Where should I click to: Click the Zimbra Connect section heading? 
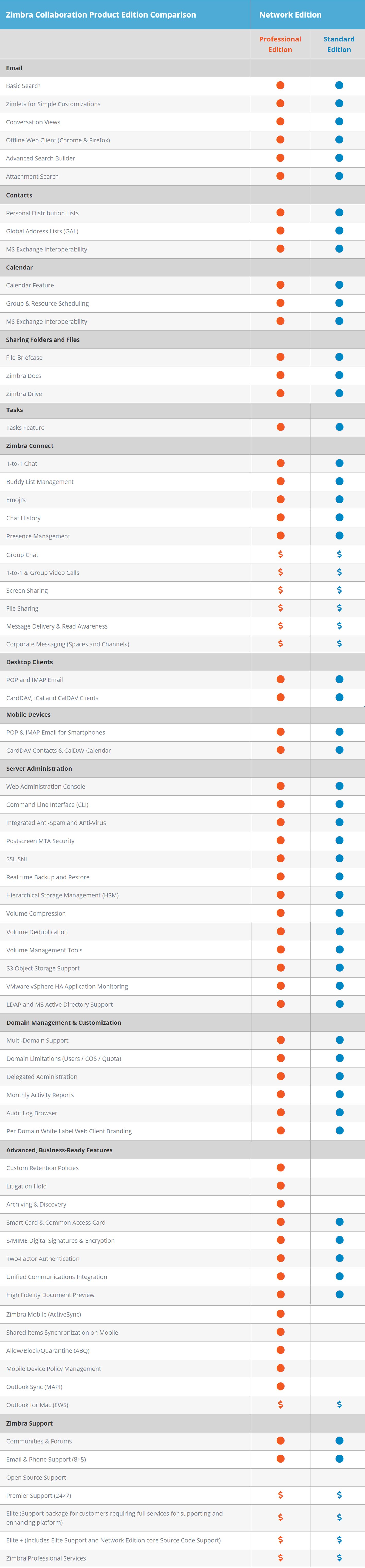tap(30, 446)
